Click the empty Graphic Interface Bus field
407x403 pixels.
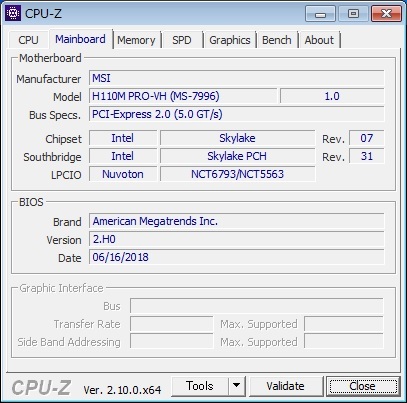click(257, 306)
